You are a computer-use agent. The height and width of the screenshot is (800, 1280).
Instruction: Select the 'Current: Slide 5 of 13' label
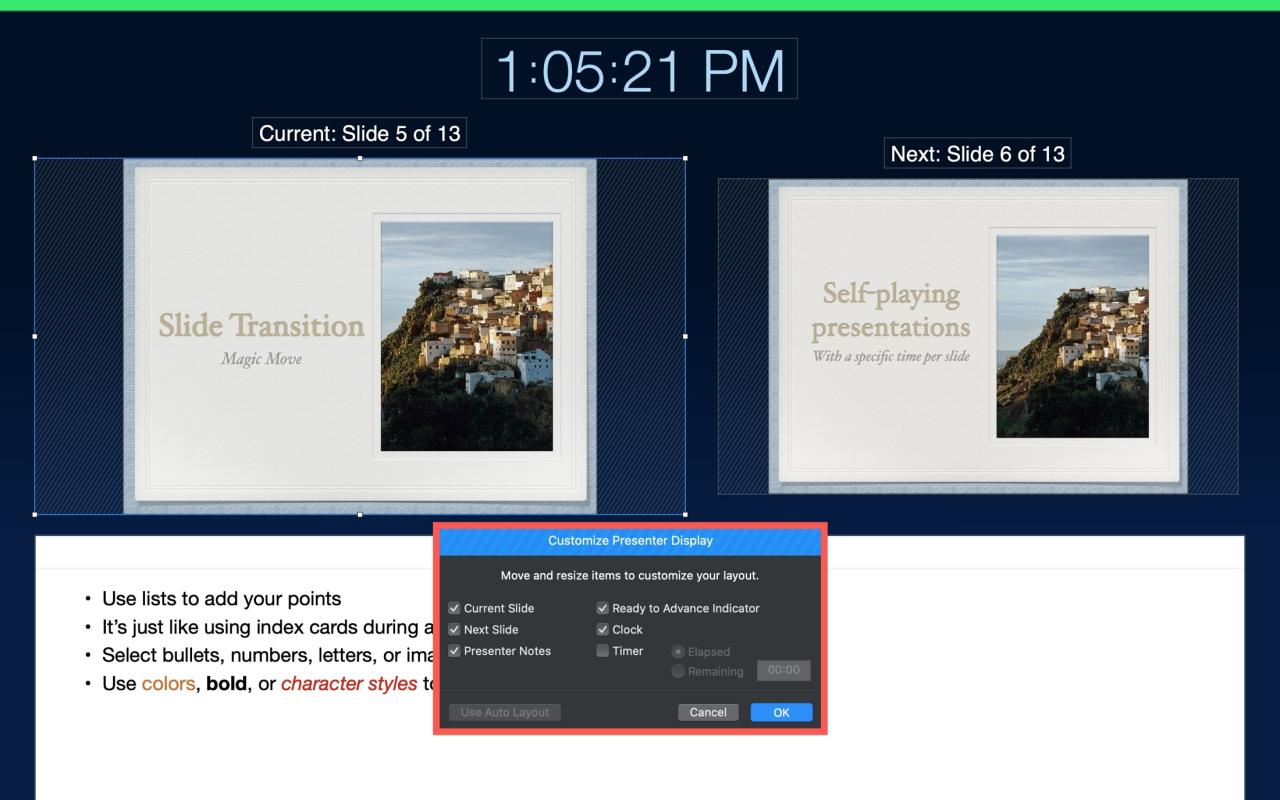[359, 133]
